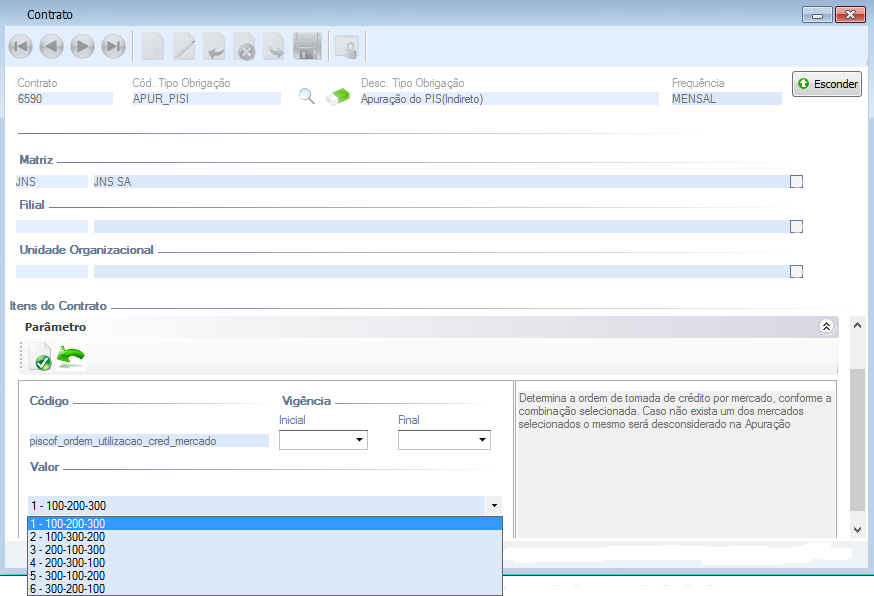Go to the previous record
The width and height of the screenshot is (874, 596).
pyautogui.click(x=51, y=46)
